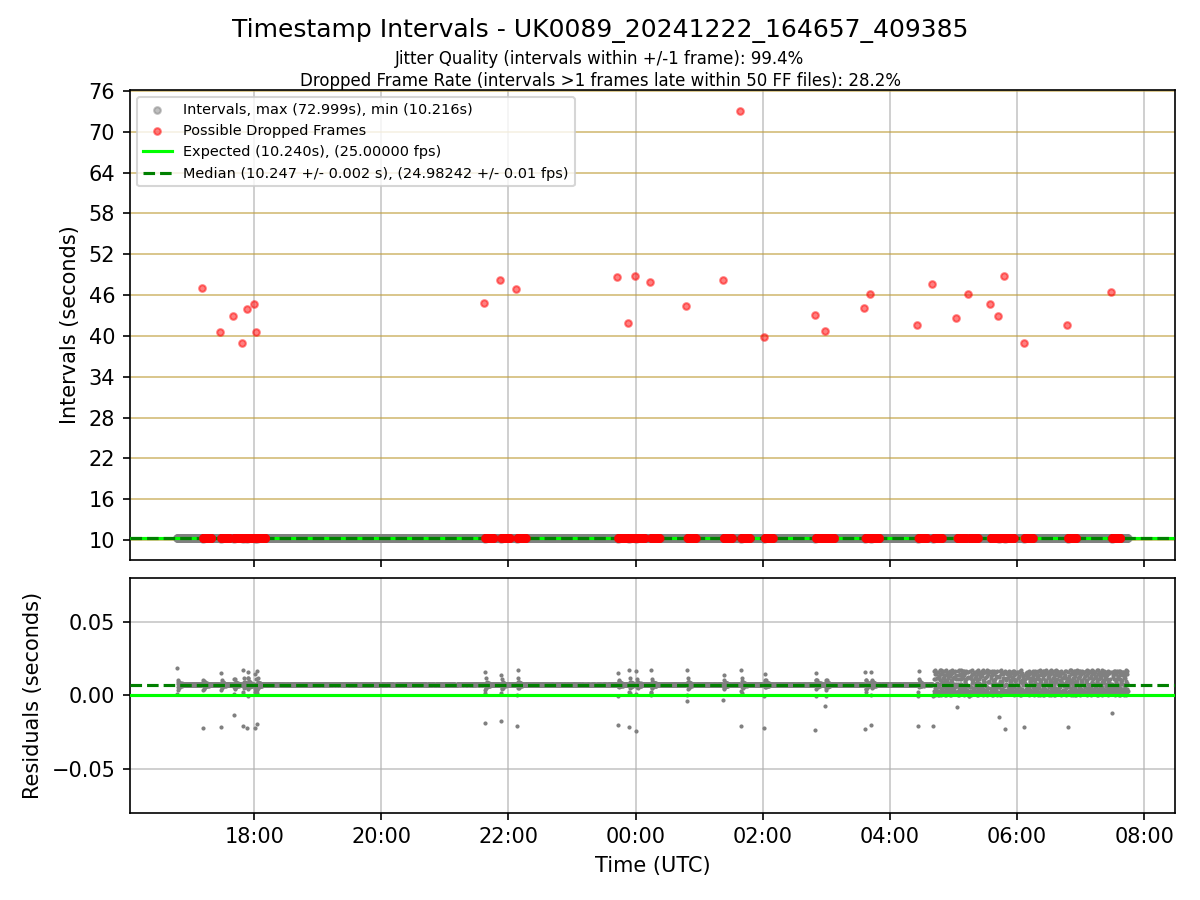Click the '0.00' residuals tick label
The width and height of the screenshot is (1200, 900).
[x=94, y=695]
